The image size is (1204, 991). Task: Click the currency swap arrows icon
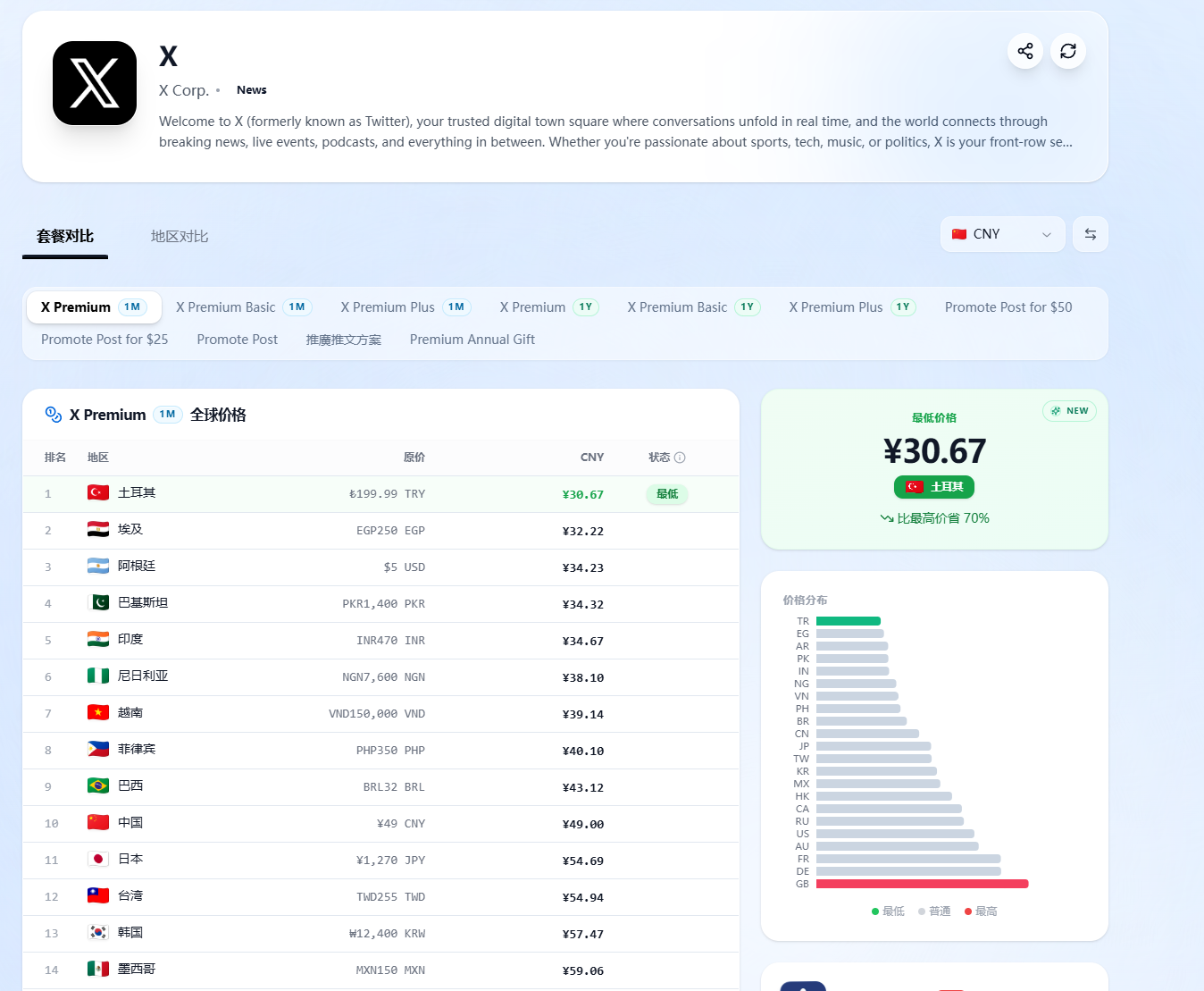point(1090,234)
